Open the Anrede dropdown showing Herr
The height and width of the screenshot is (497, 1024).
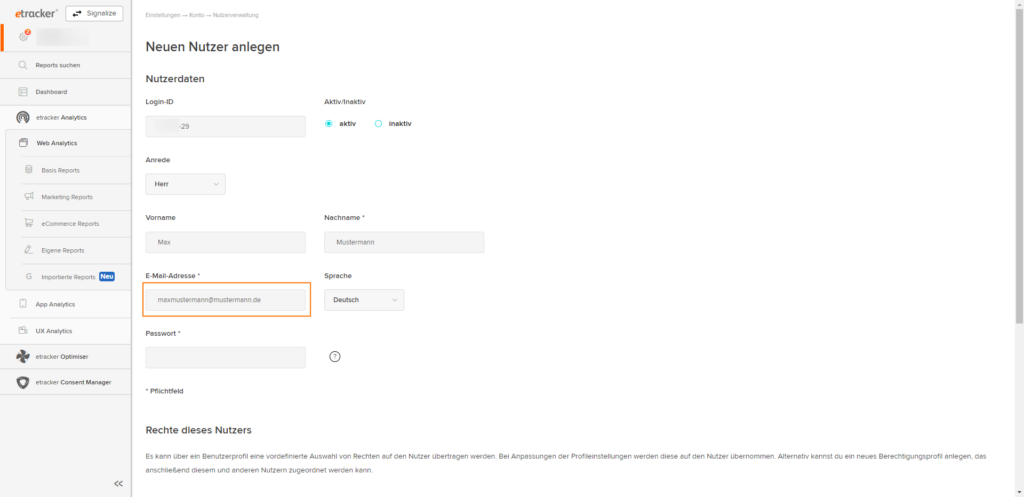click(185, 184)
